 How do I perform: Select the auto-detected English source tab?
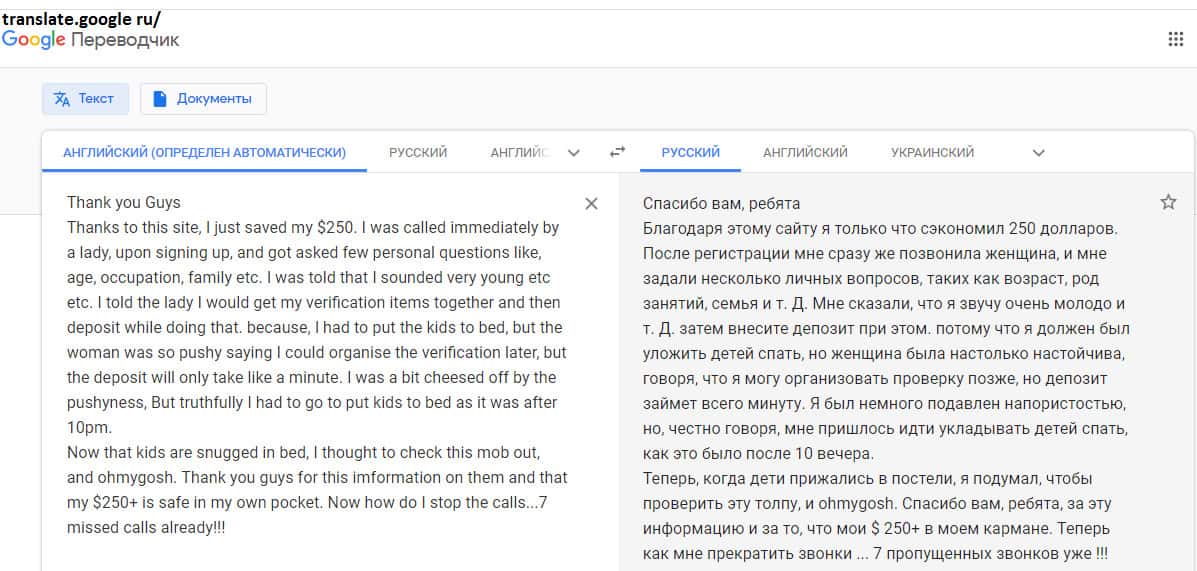(x=204, y=153)
